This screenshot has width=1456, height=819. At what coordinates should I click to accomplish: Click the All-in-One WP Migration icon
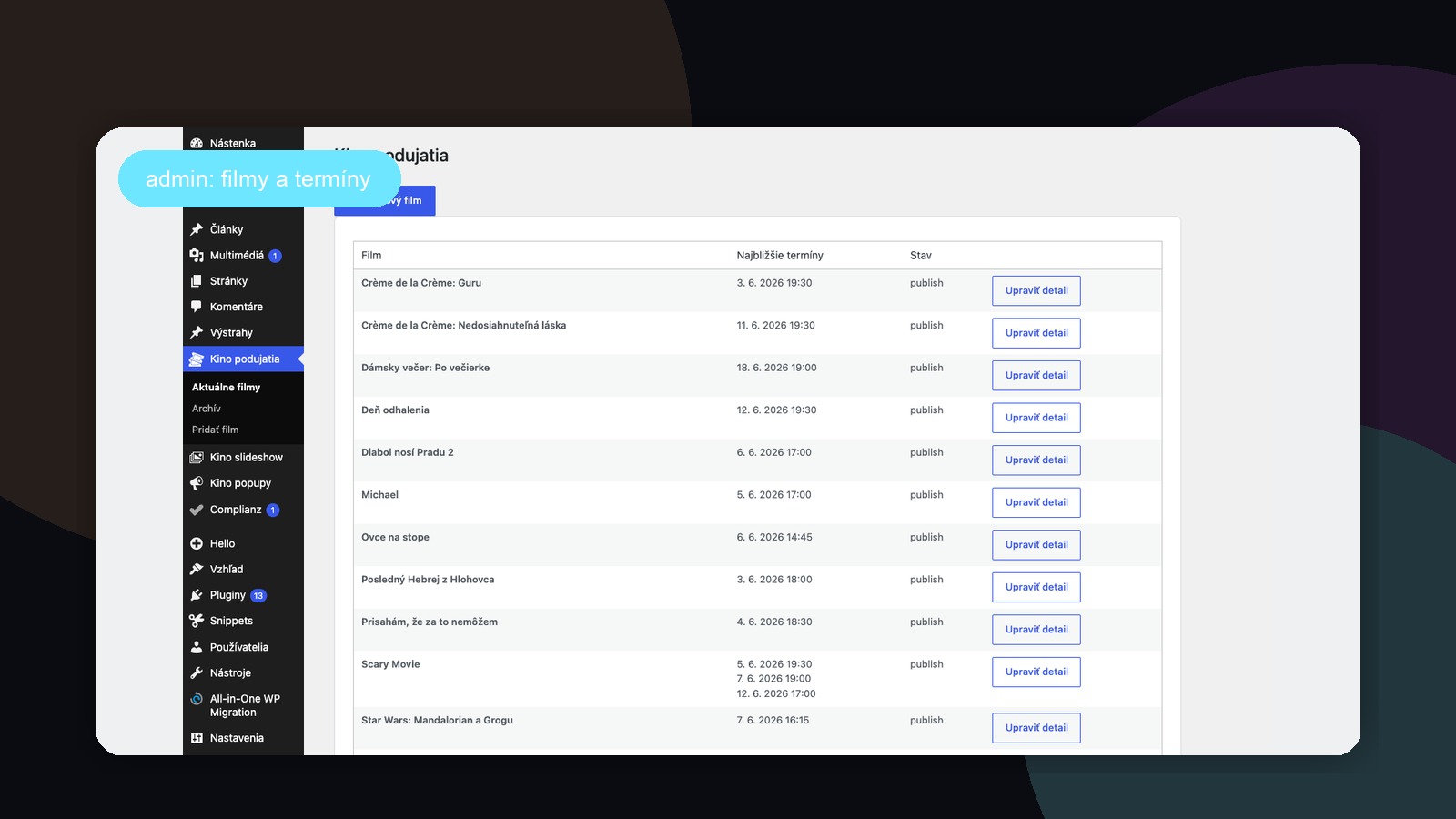[x=197, y=699]
